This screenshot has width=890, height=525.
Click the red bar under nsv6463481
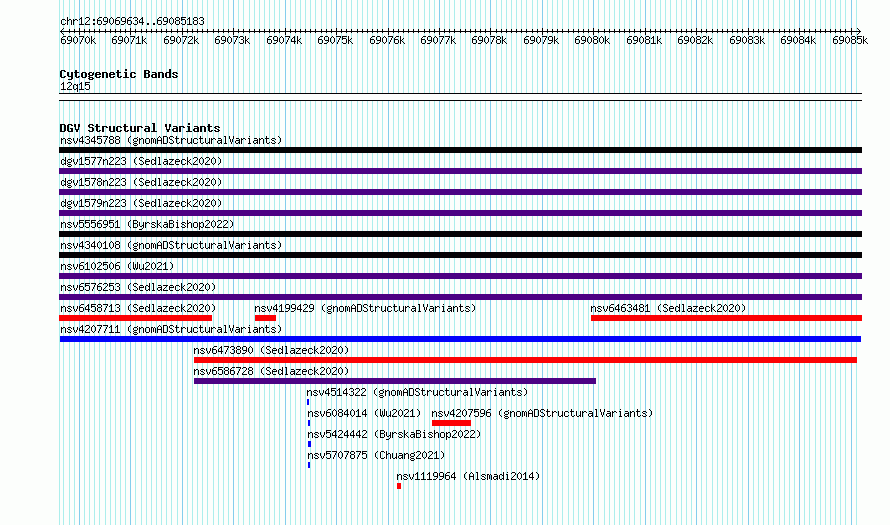point(727,318)
